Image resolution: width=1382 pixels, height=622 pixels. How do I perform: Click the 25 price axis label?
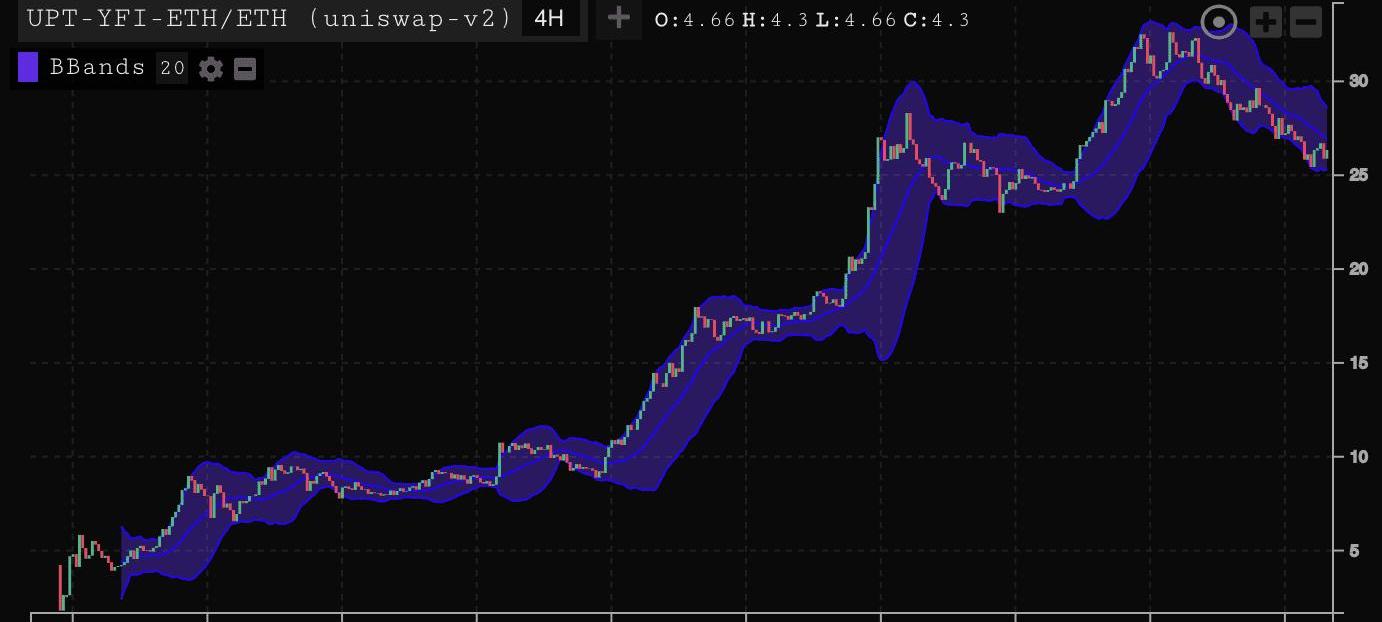[x=1358, y=175]
